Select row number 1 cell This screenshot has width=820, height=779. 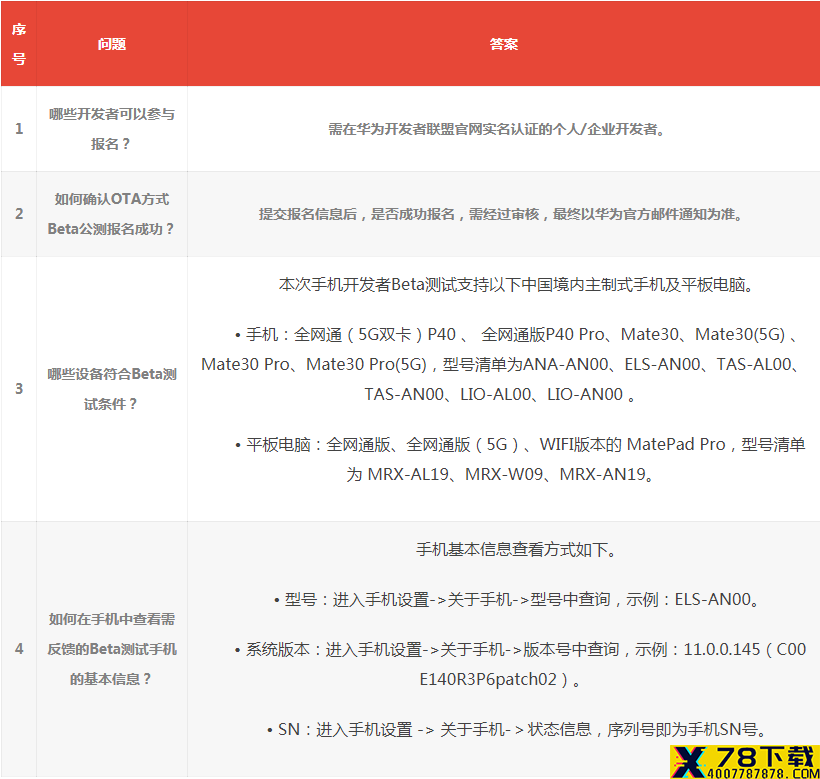tap(19, 129)
